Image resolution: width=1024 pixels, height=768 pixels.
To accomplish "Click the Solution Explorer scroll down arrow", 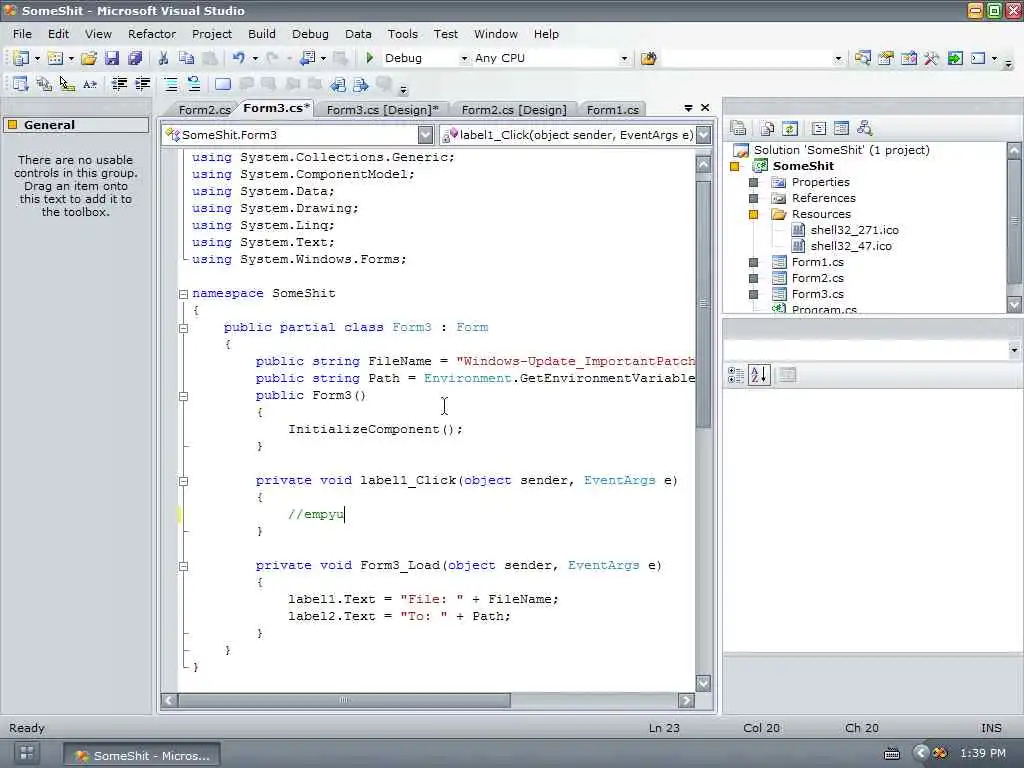I will coord(1014,304).
